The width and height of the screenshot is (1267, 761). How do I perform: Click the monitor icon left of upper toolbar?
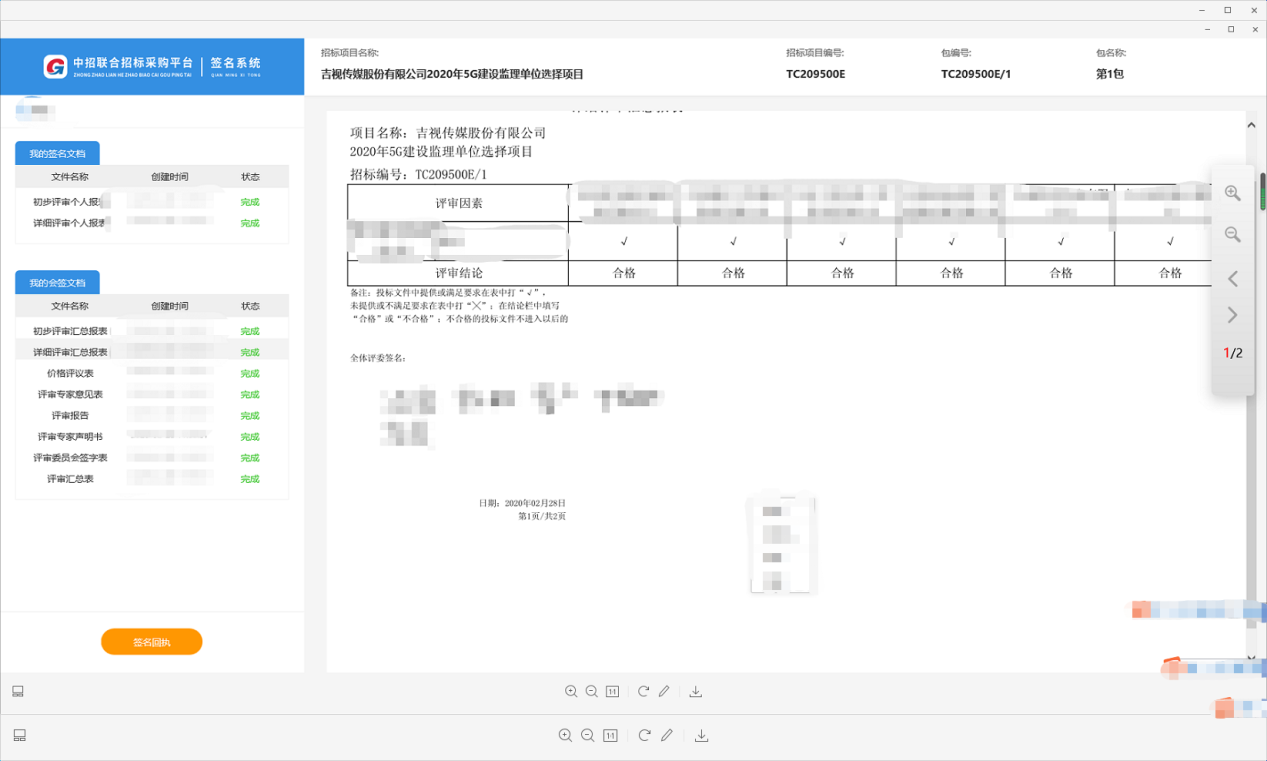tap(18, 692)
